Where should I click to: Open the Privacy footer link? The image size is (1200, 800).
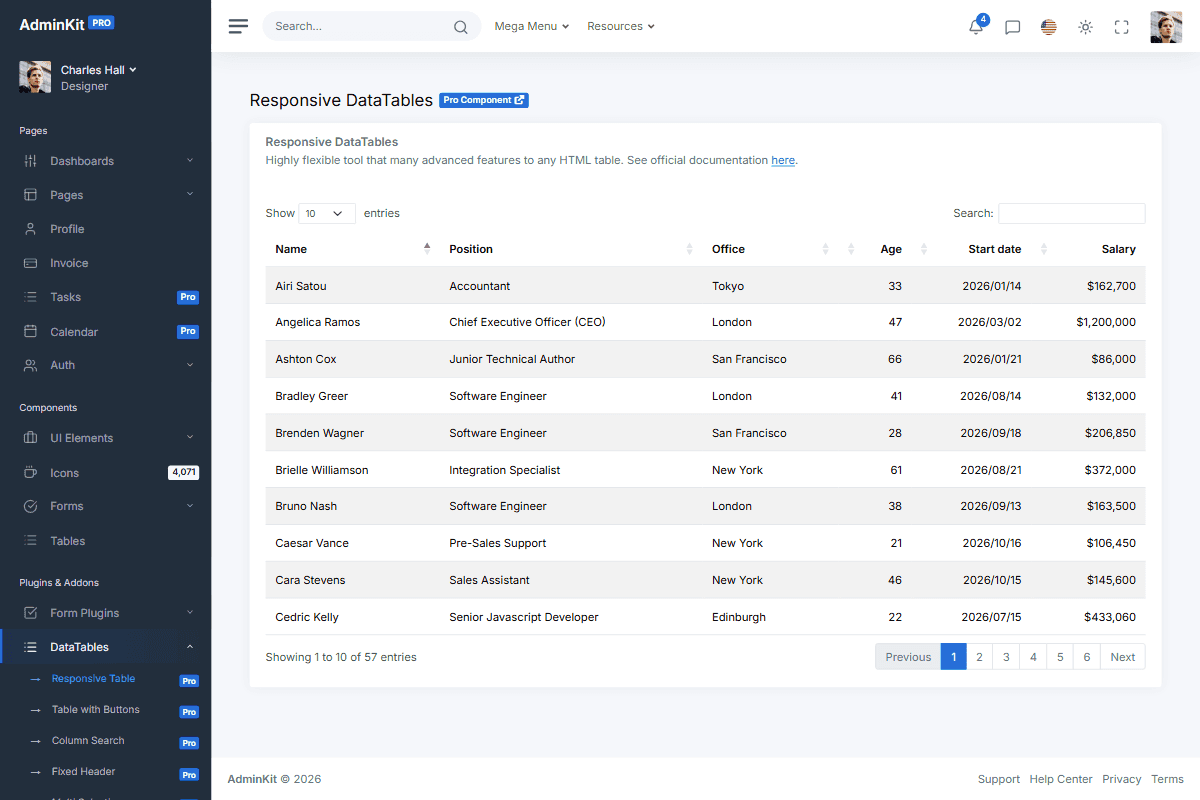(1122, 779)
